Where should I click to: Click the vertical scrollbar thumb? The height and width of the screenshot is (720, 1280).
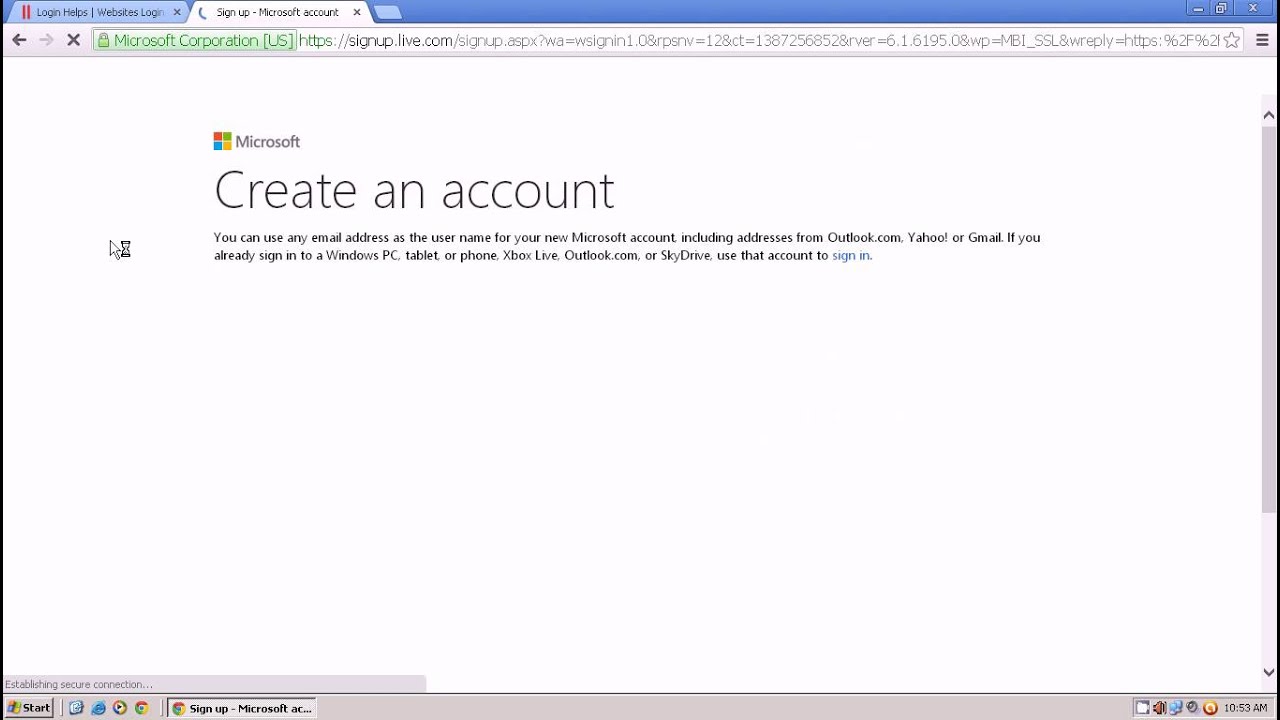point(1269,320)
